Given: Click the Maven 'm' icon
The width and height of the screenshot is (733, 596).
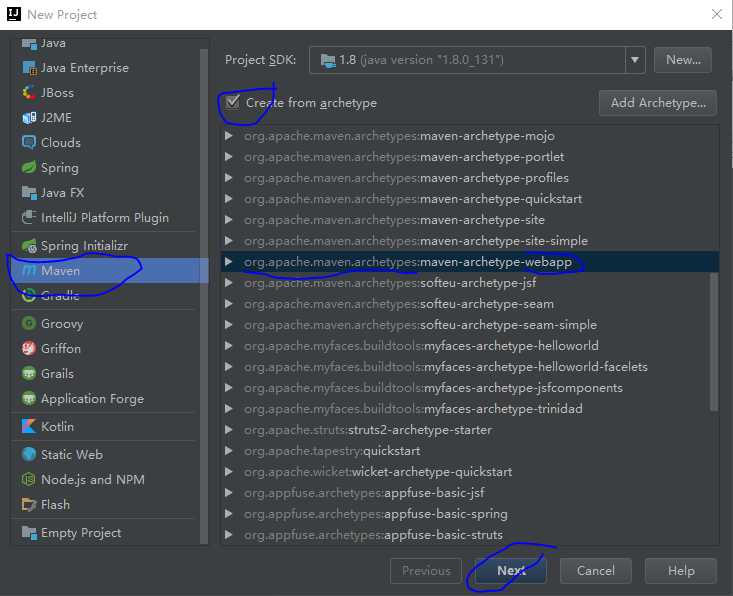Looking at the screenshot, I should pyautogui.click(x=29, y=271).
